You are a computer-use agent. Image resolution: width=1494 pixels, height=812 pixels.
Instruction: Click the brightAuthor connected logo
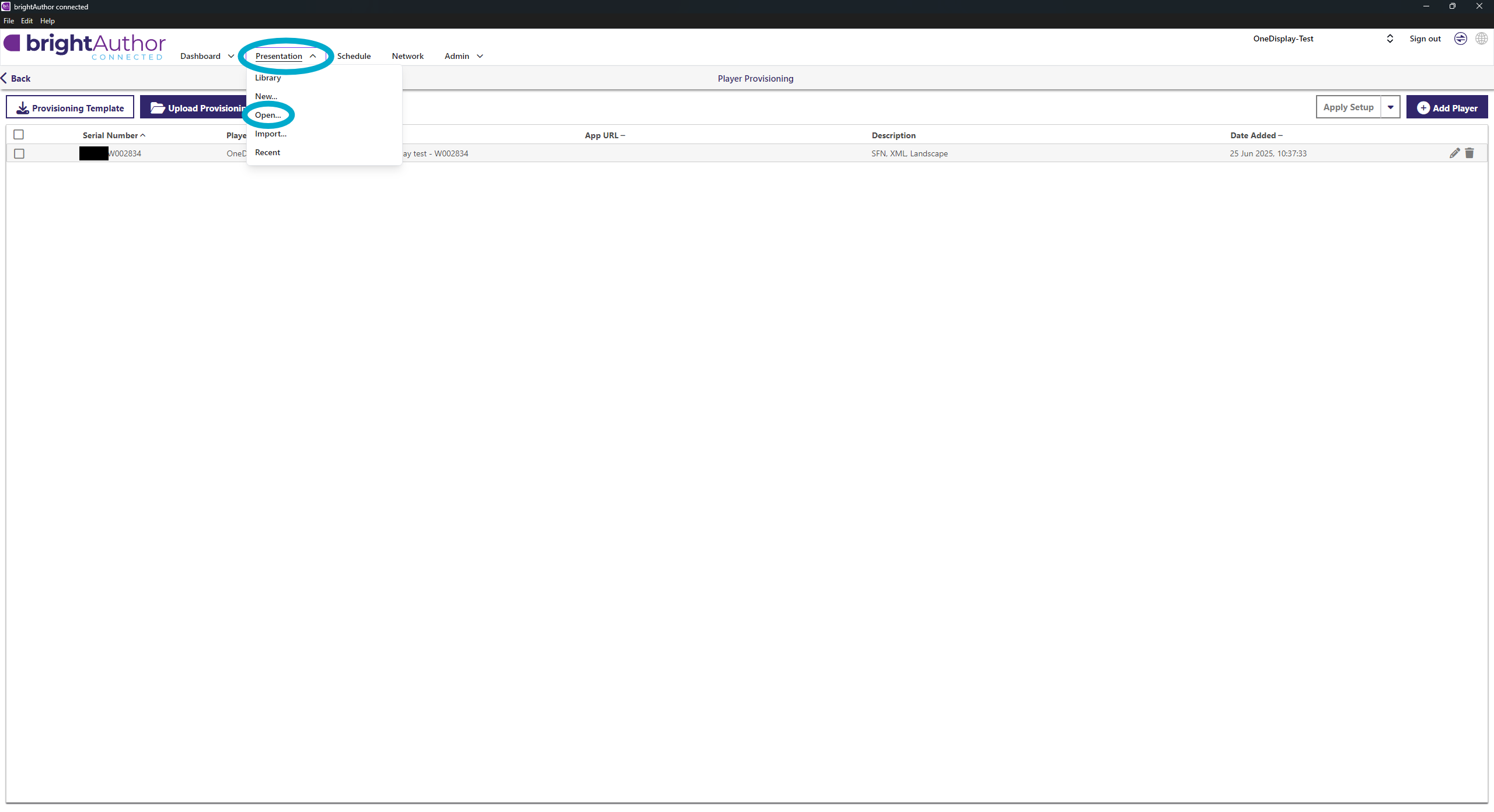tap(85, 47)
